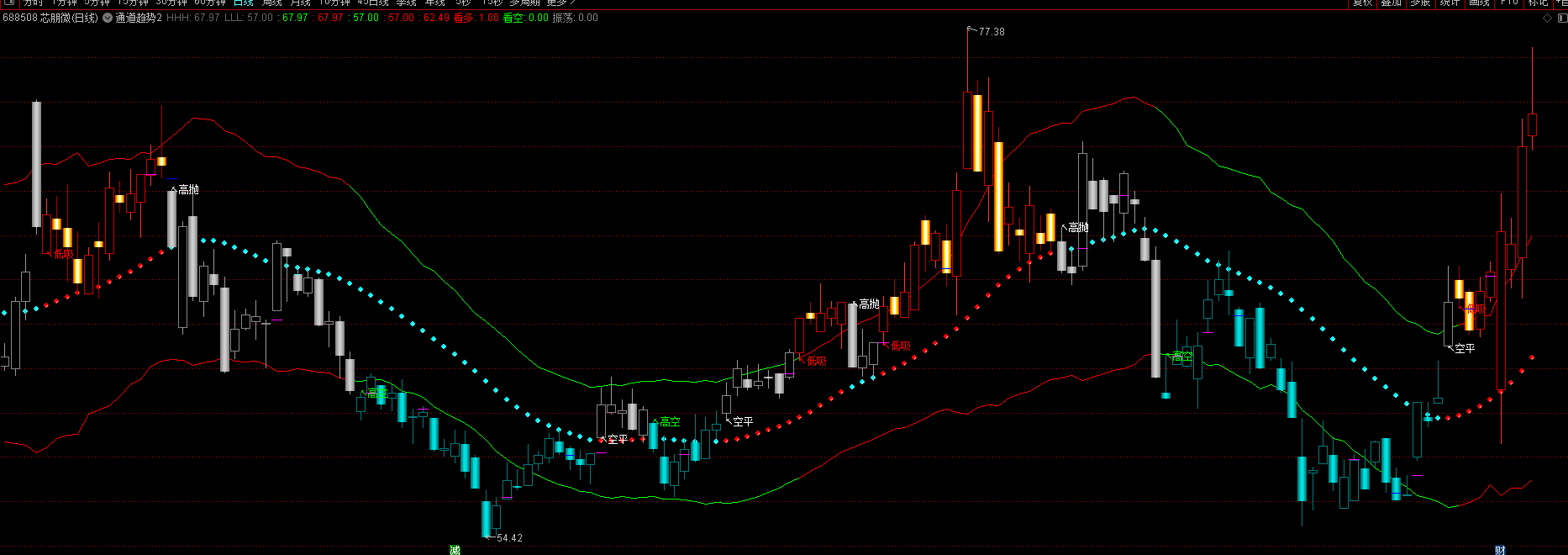
Task: Click the 画线 drawing tools button
Action: click(1479, 3)
